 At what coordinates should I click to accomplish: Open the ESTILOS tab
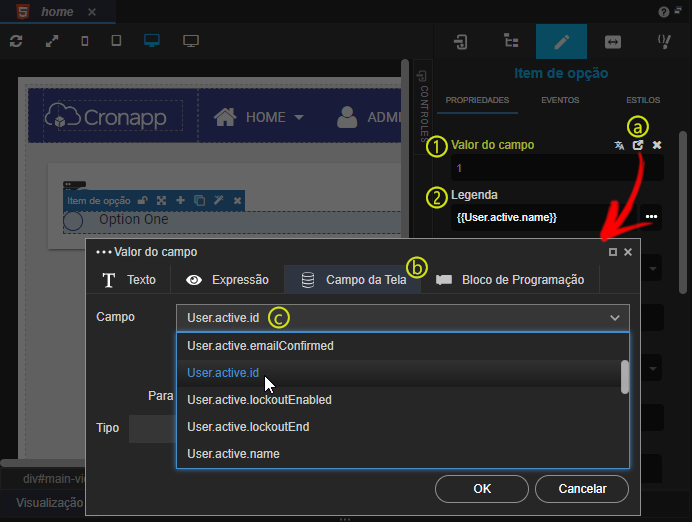coord(643,100)
